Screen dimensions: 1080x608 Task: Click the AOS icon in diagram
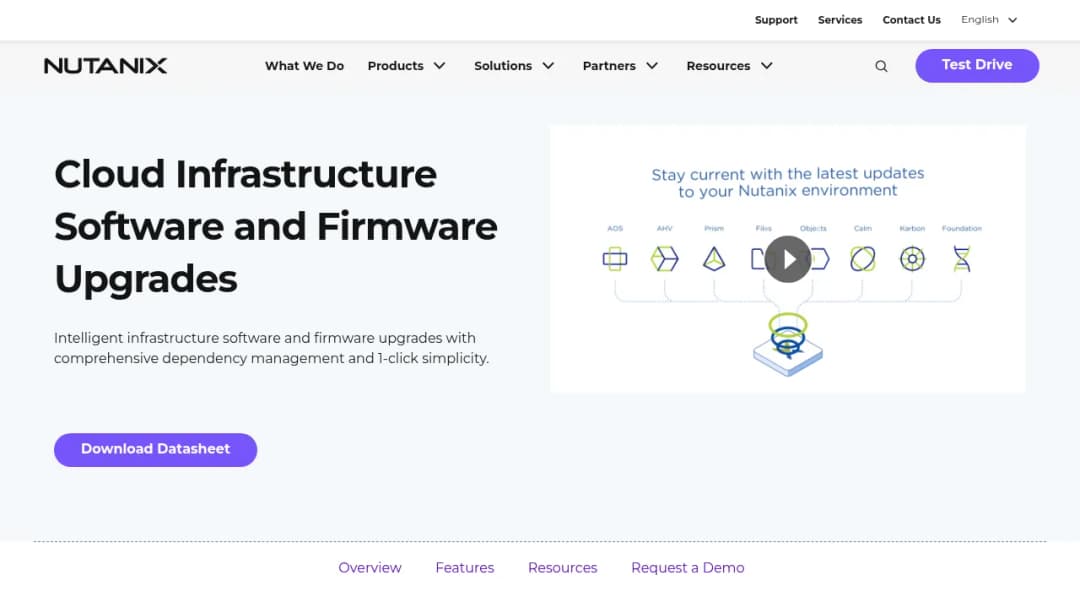615,259
